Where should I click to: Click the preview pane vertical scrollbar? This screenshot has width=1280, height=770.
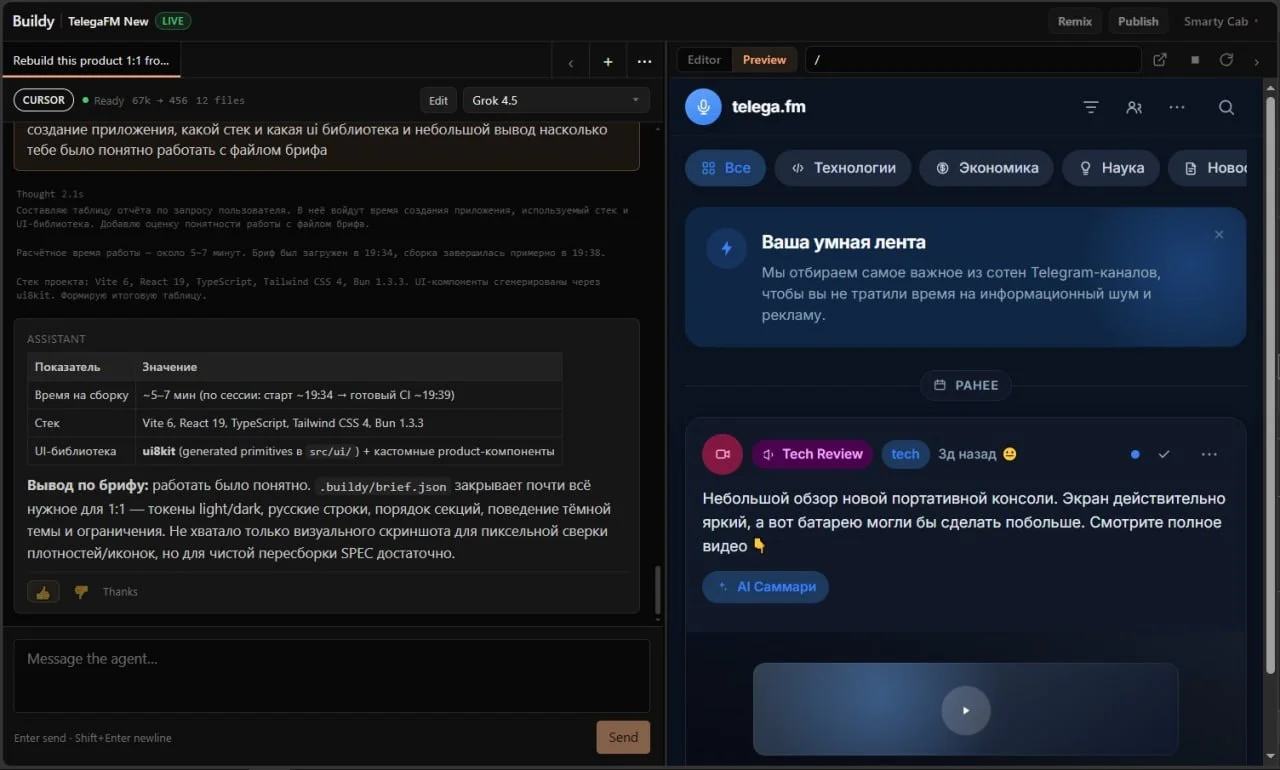(x=1271, y=385)
